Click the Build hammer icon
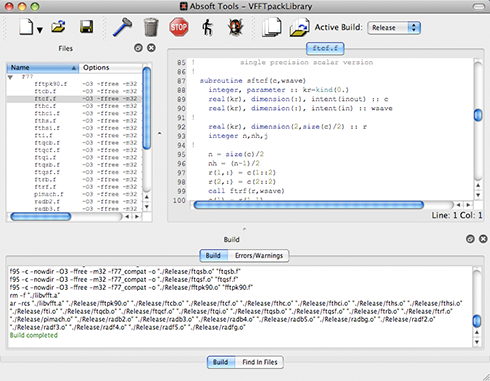Image resolution: width=490 pixels, height=381 pixels. pos(122,27)
